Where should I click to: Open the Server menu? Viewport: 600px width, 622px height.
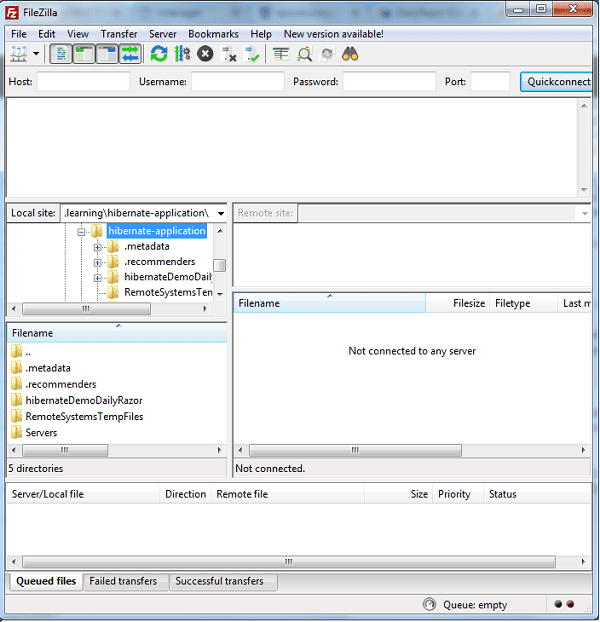tap(163, 34)
